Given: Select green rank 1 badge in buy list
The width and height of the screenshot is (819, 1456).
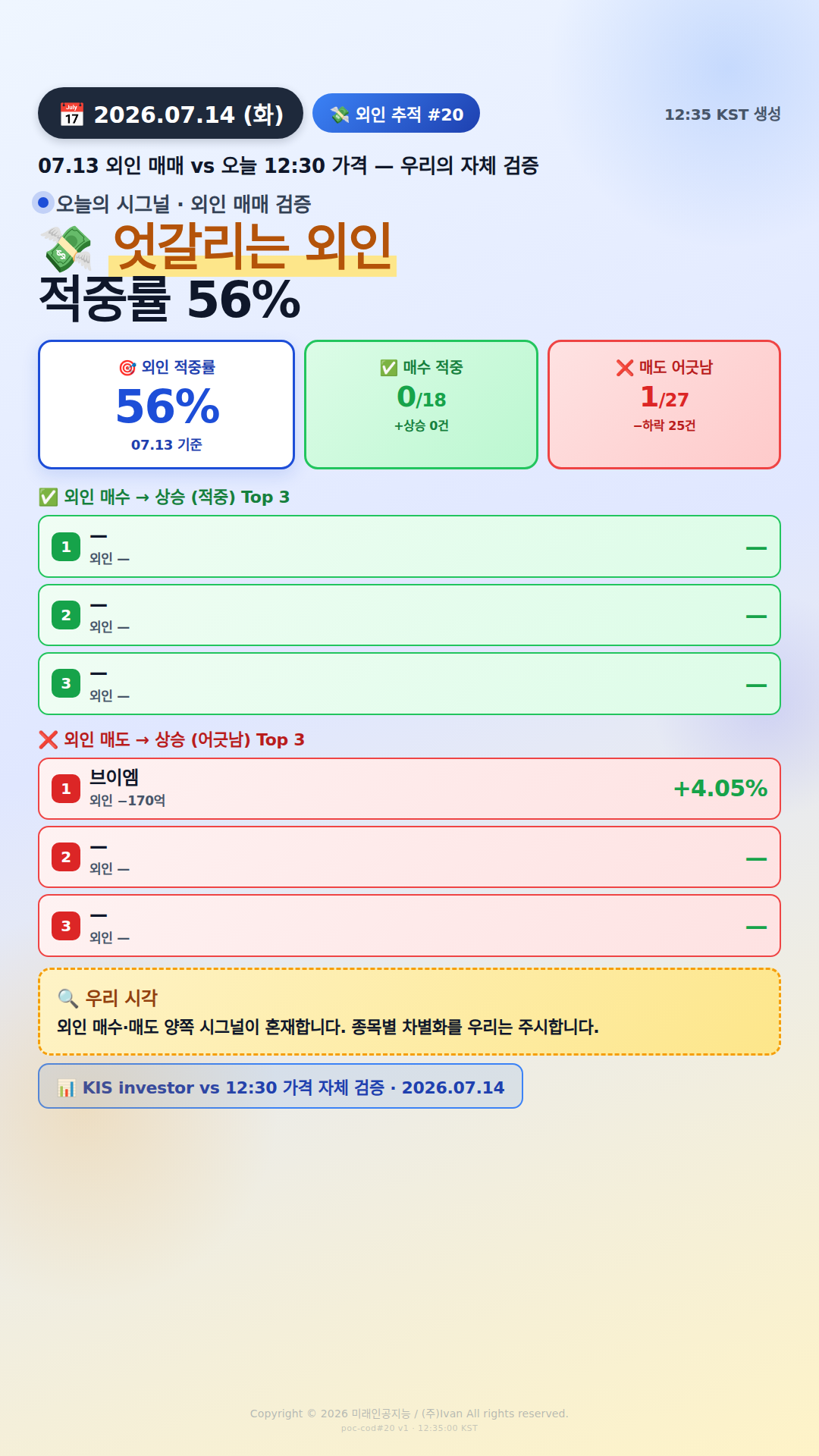Looking at the screenshot, I should click(66, 547).
